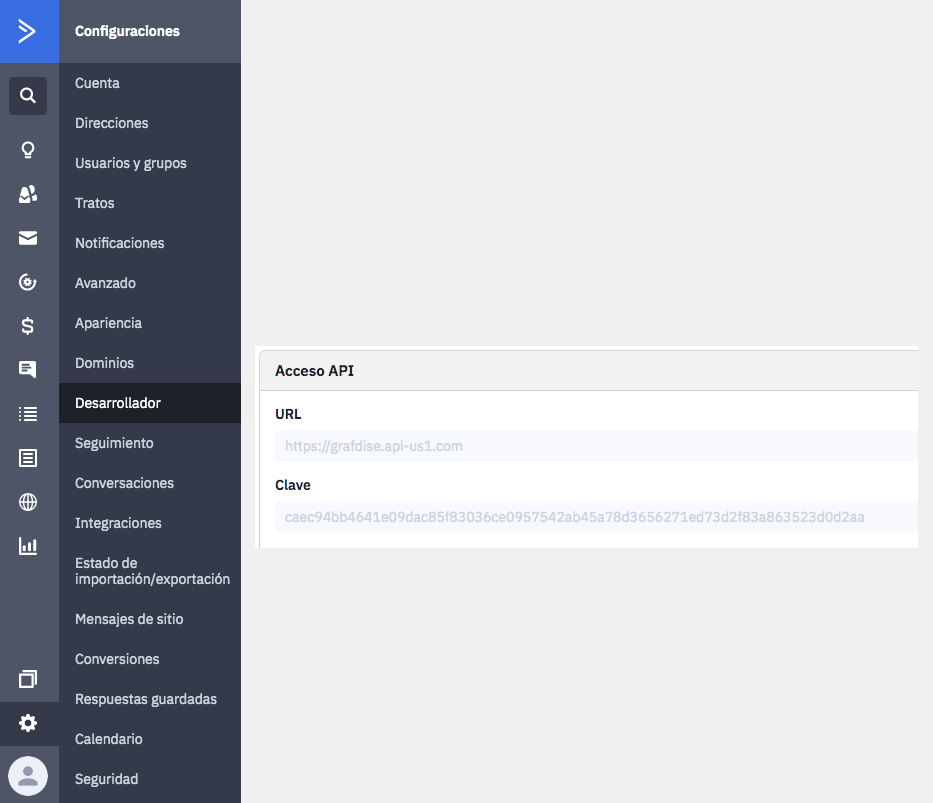Click the API Clave key field
The width and height of the screenshot is (933, 803).
(595, 517)
